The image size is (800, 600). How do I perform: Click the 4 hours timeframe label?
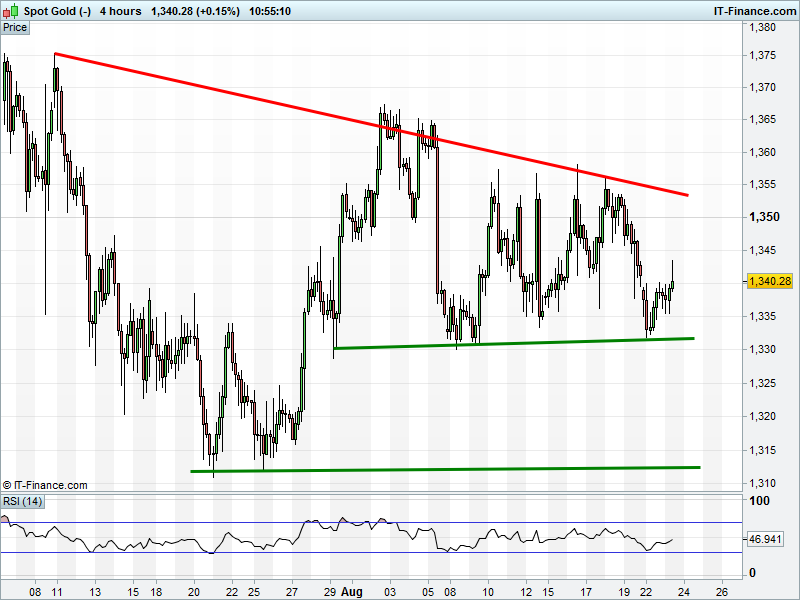pyautogui.click(x=120, y=11)
